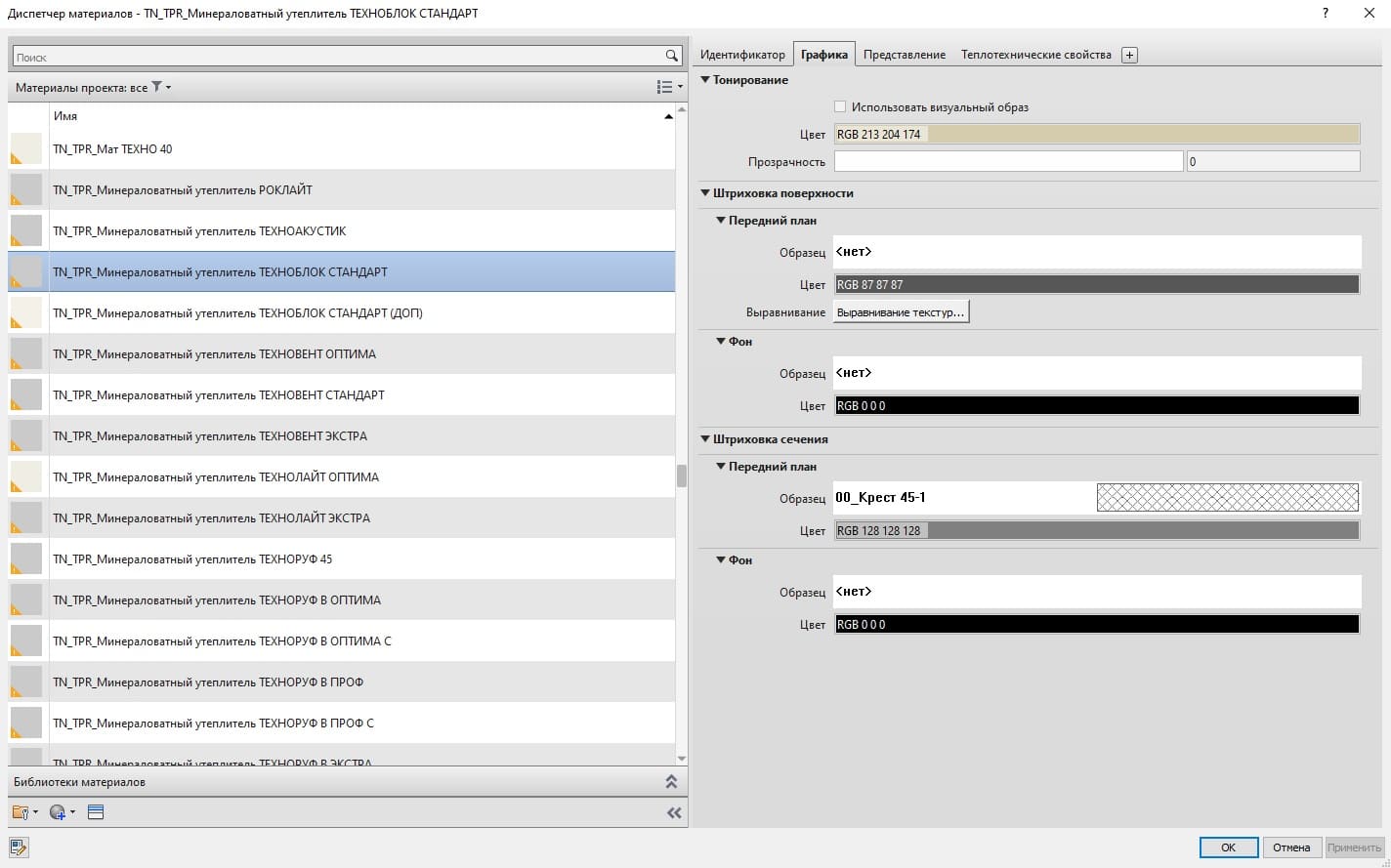Collapse the Штриховка поверхности section
The height and width of the screenshot is (868, 1391).
click(x=706, y=193)
